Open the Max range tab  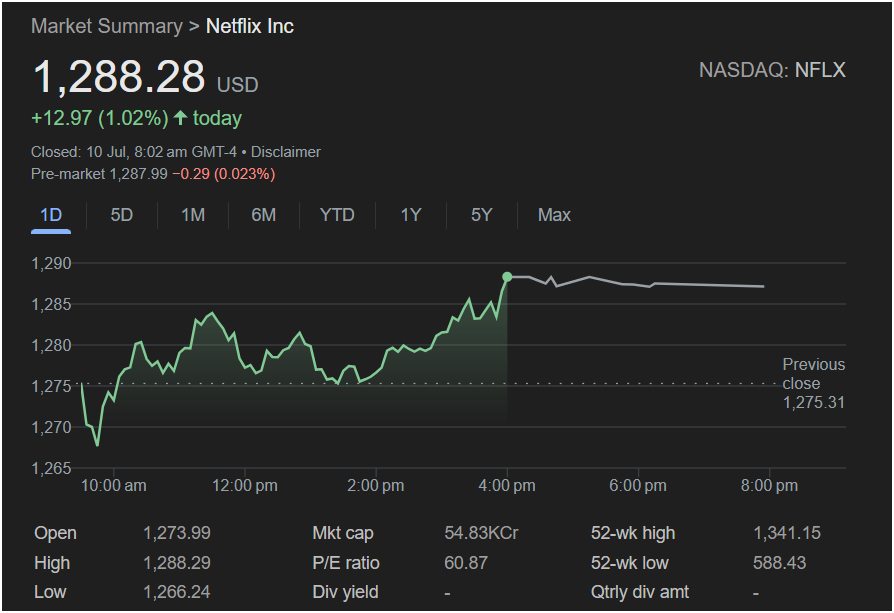[554, 215]
